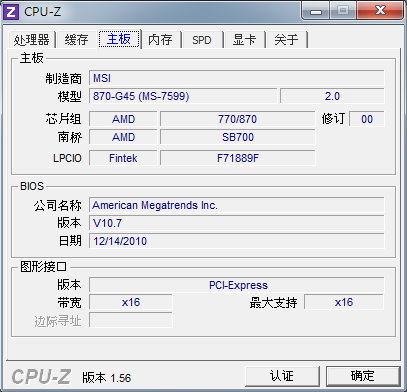407x392 pixels.
Task: Click the BIOS company American Megatrends Inc.
Action: click(237, 205)
